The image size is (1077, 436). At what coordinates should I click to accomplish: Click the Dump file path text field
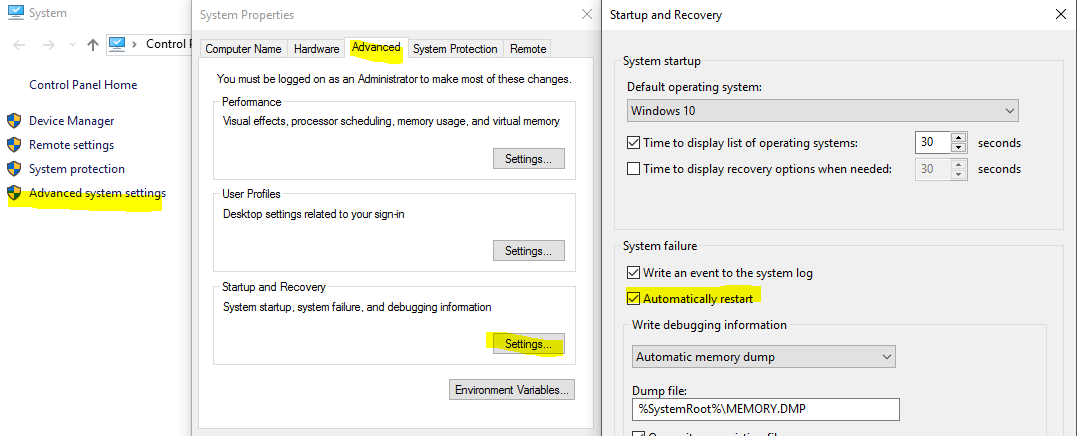click(x=766, y=409)
